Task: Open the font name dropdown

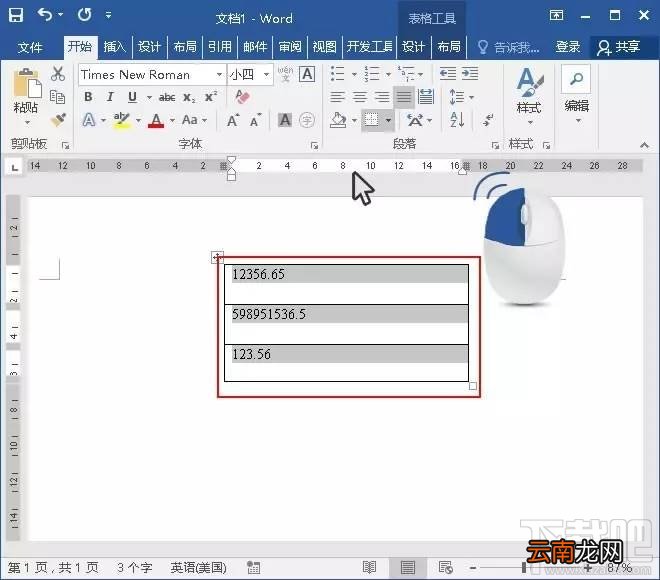Action: tap(219, 74)
